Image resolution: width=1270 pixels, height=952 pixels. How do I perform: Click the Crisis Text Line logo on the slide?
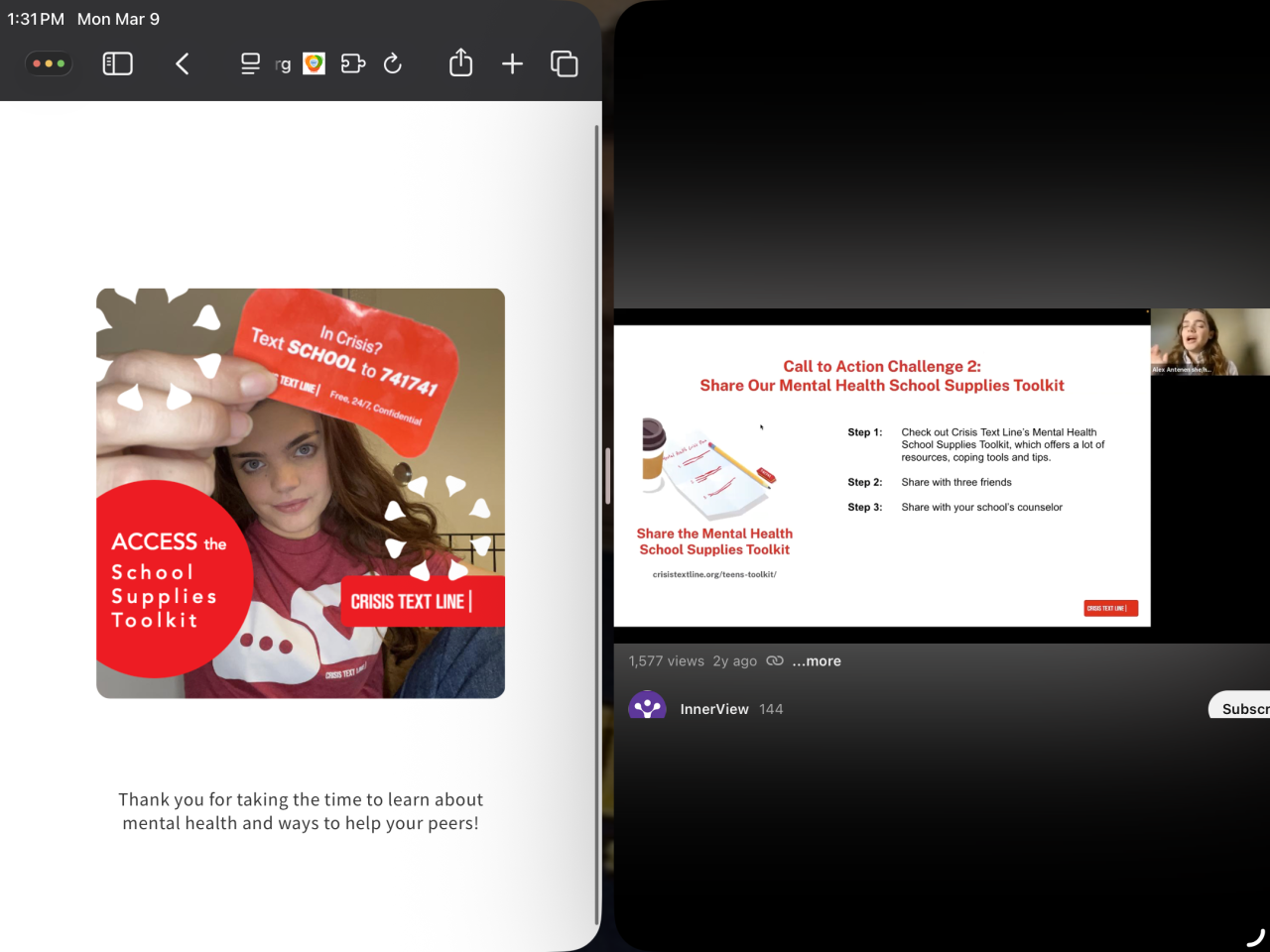pyautogui.click(x=1111, y=608)
